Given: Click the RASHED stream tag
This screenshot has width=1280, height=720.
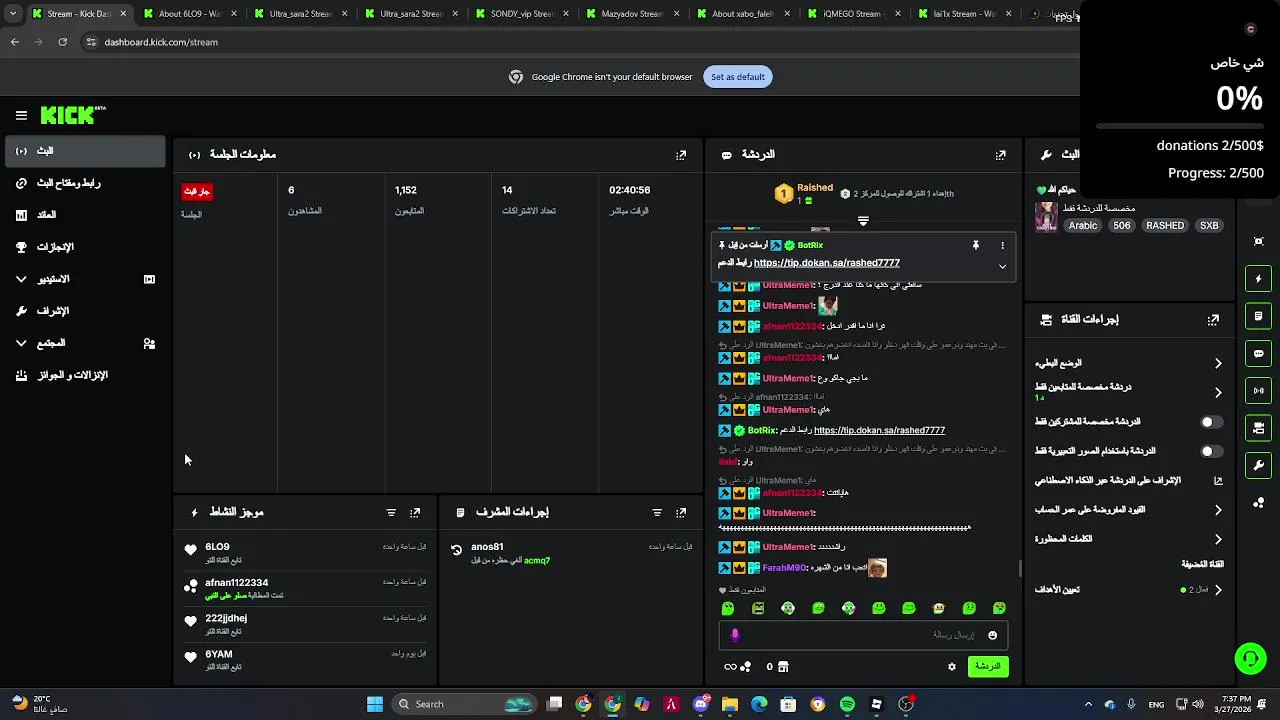Looking at the screenshot, I should click(x=1165, y=226).
